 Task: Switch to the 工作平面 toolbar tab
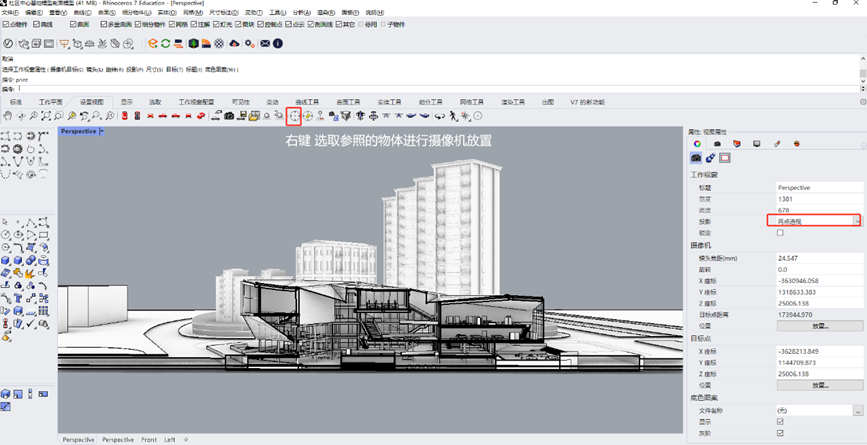pyautogui.click(x=50, y=102)
